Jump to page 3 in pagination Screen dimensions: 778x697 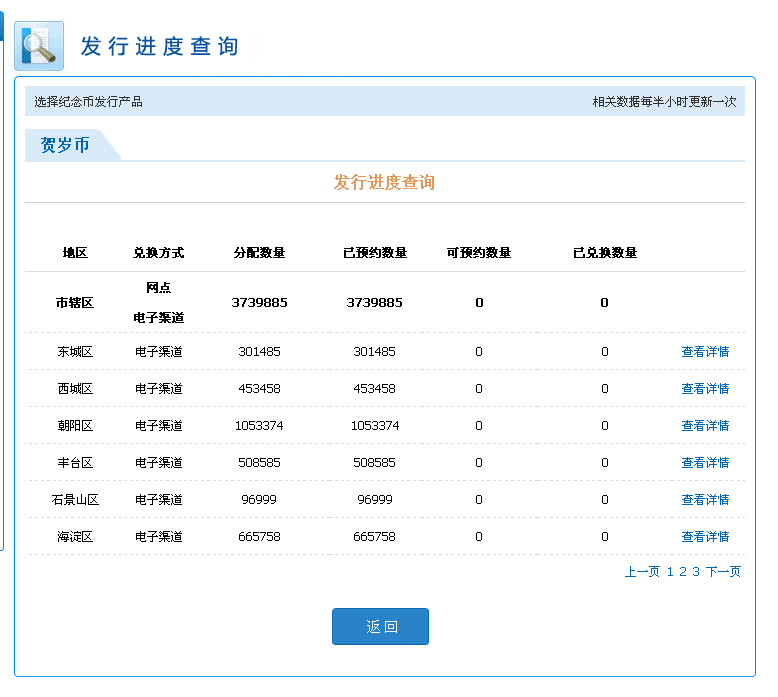point(696,572)
